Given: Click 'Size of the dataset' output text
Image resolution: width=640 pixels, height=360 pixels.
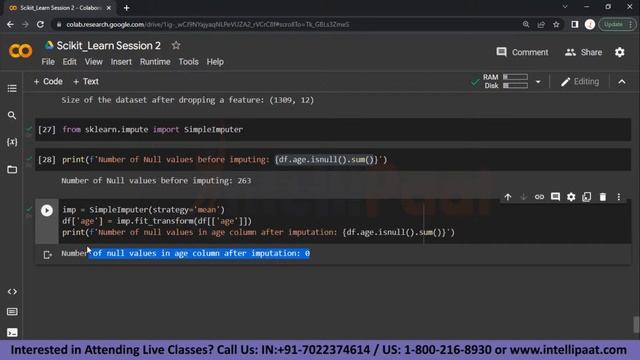Looking at the screenshot, I should point(187,100).
